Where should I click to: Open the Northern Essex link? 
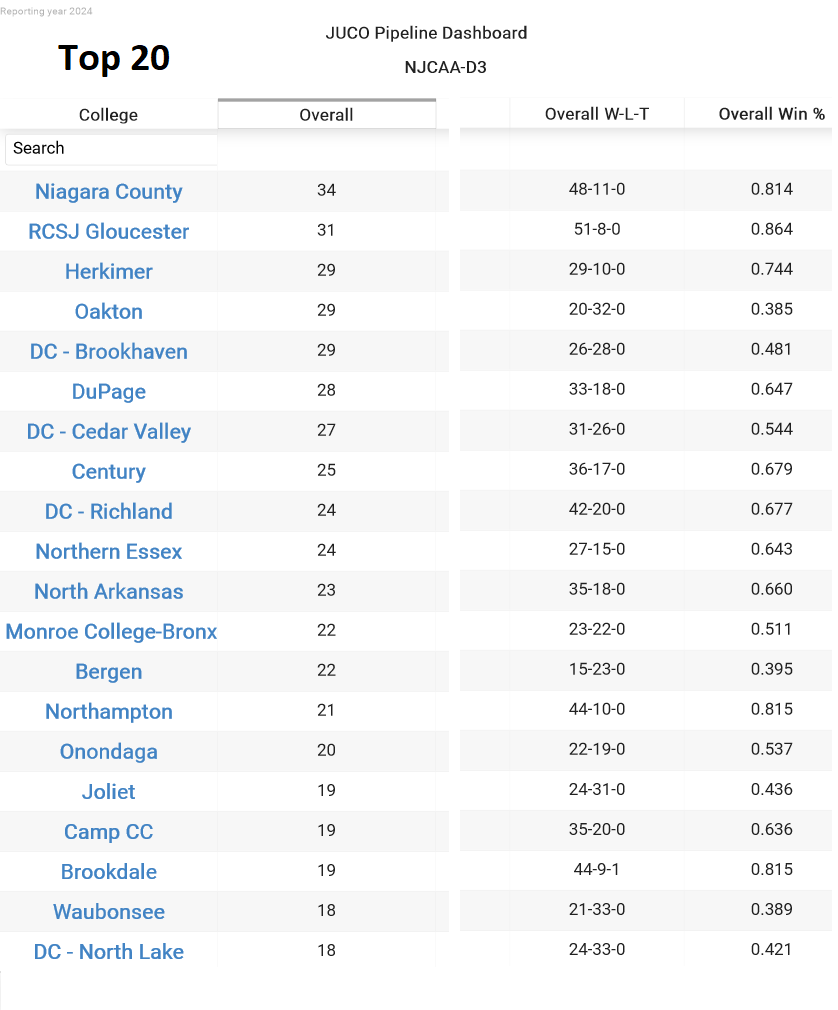(108, 551)
